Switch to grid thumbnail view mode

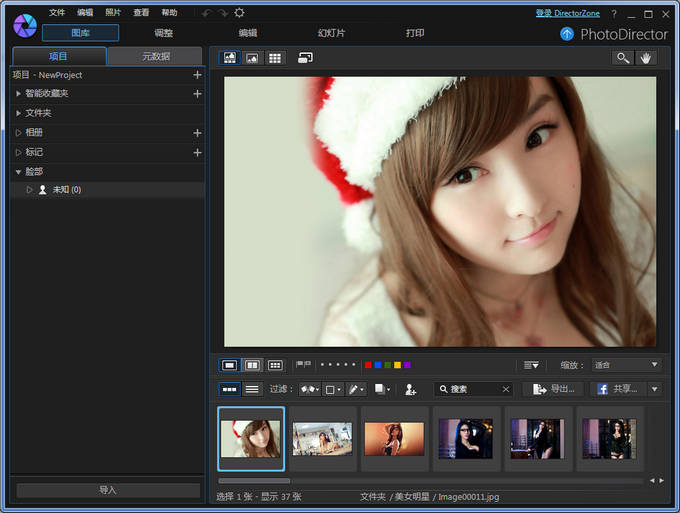pyautogui.click(x=274, y=58)
